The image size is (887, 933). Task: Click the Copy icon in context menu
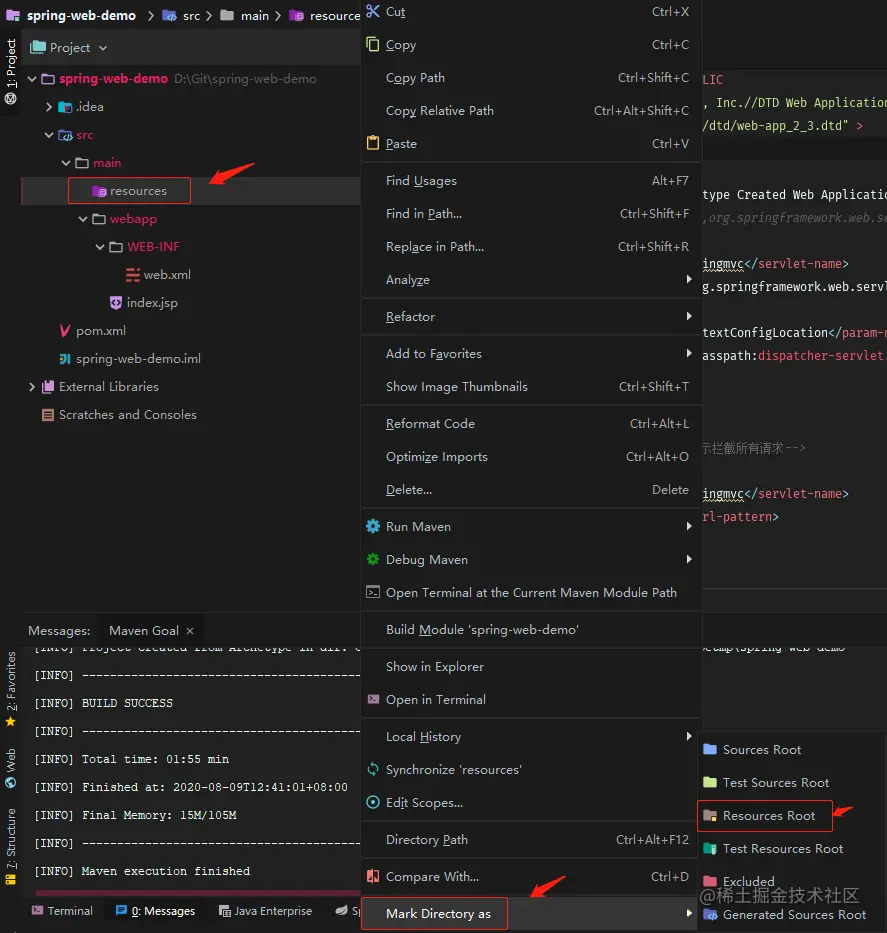click(x=373, y=44)
